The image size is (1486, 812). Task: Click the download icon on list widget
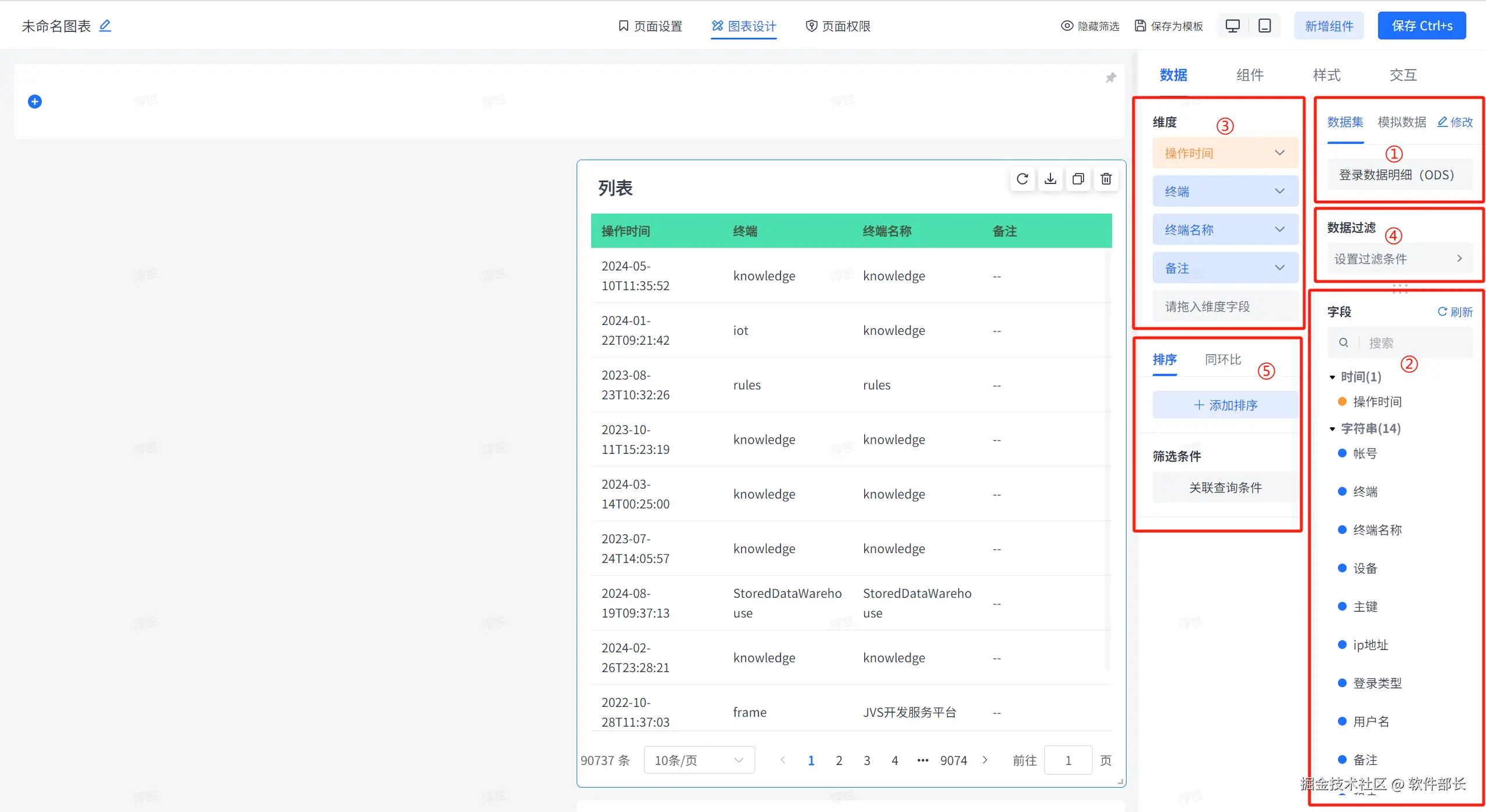click(1050, 179)
